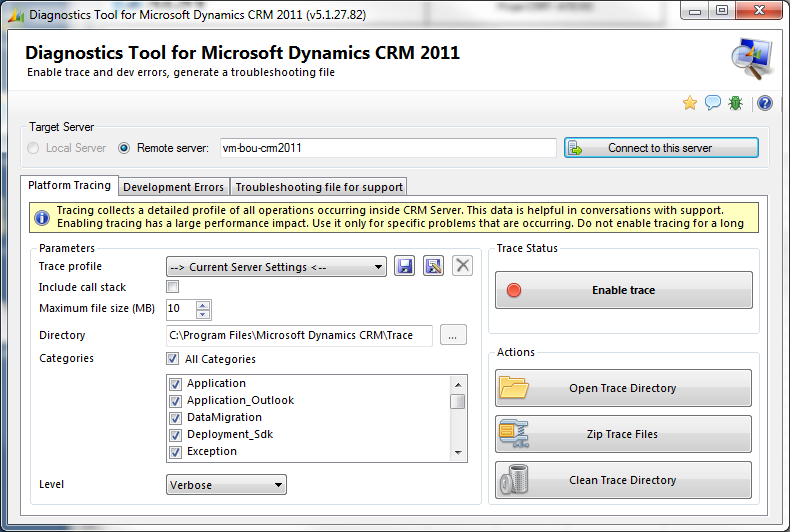Click Connect to this server button
Viewport: 790px width, 532px height.
(x=661, y=148)
